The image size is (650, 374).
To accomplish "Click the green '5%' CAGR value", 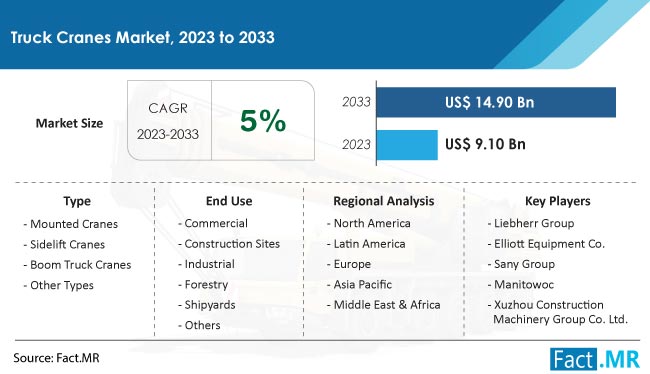I will pos(263,121).
